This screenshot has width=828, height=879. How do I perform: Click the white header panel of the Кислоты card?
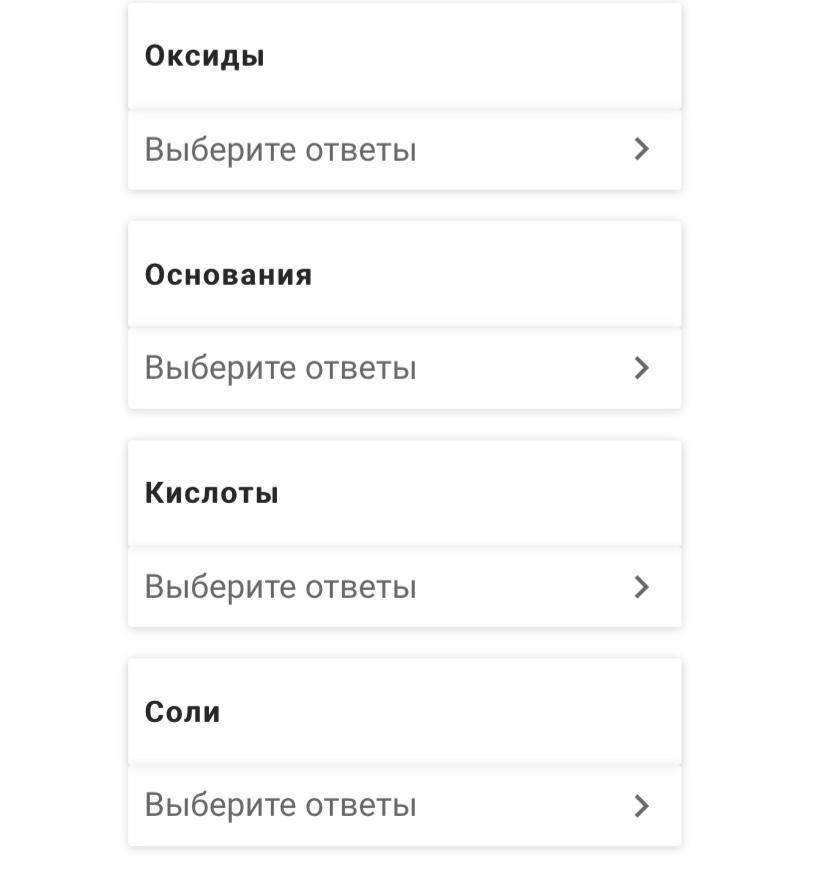click(470, 493)
